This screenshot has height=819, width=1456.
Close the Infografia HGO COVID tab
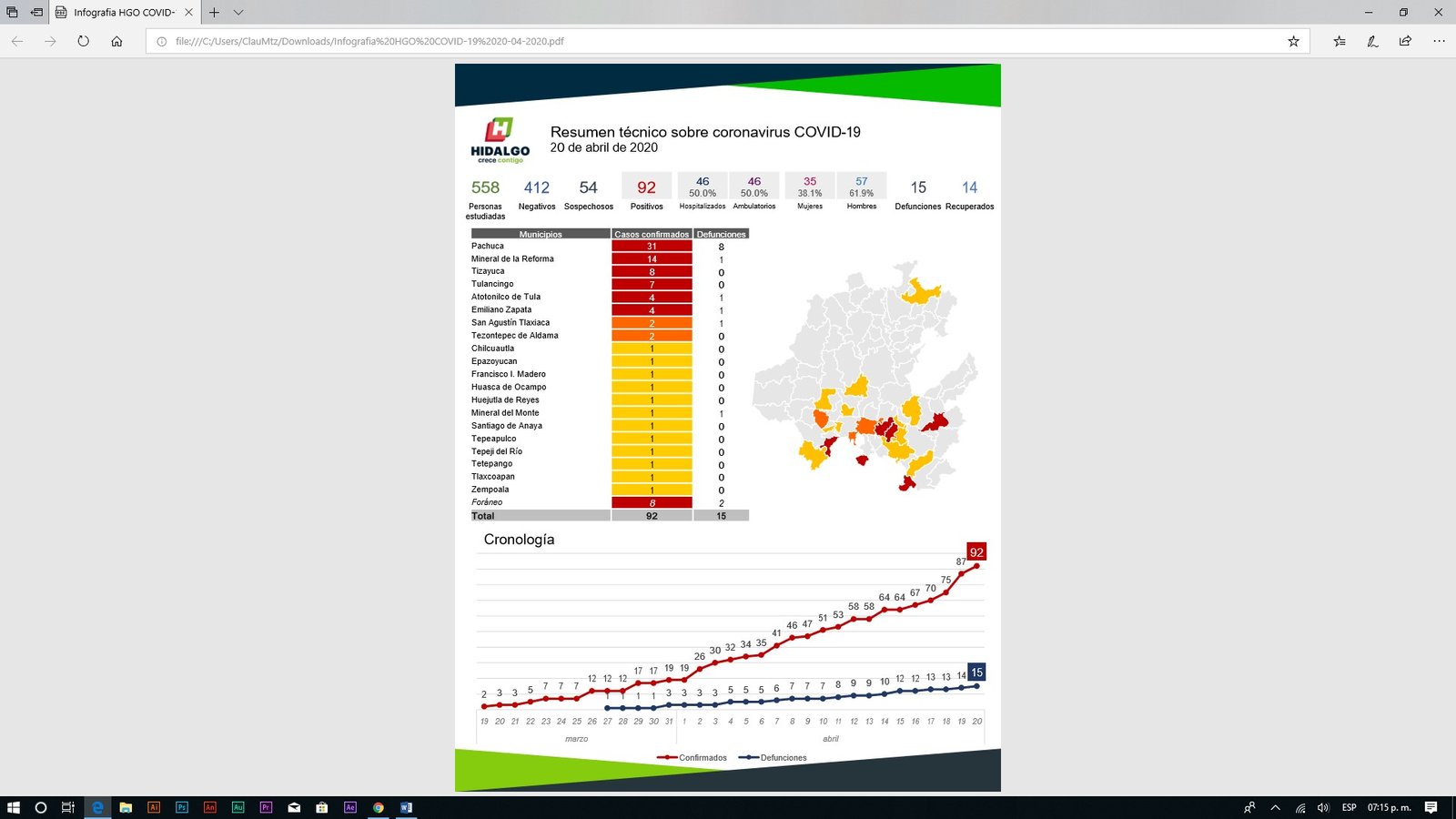pyautogui.click(x=188, y=13)
